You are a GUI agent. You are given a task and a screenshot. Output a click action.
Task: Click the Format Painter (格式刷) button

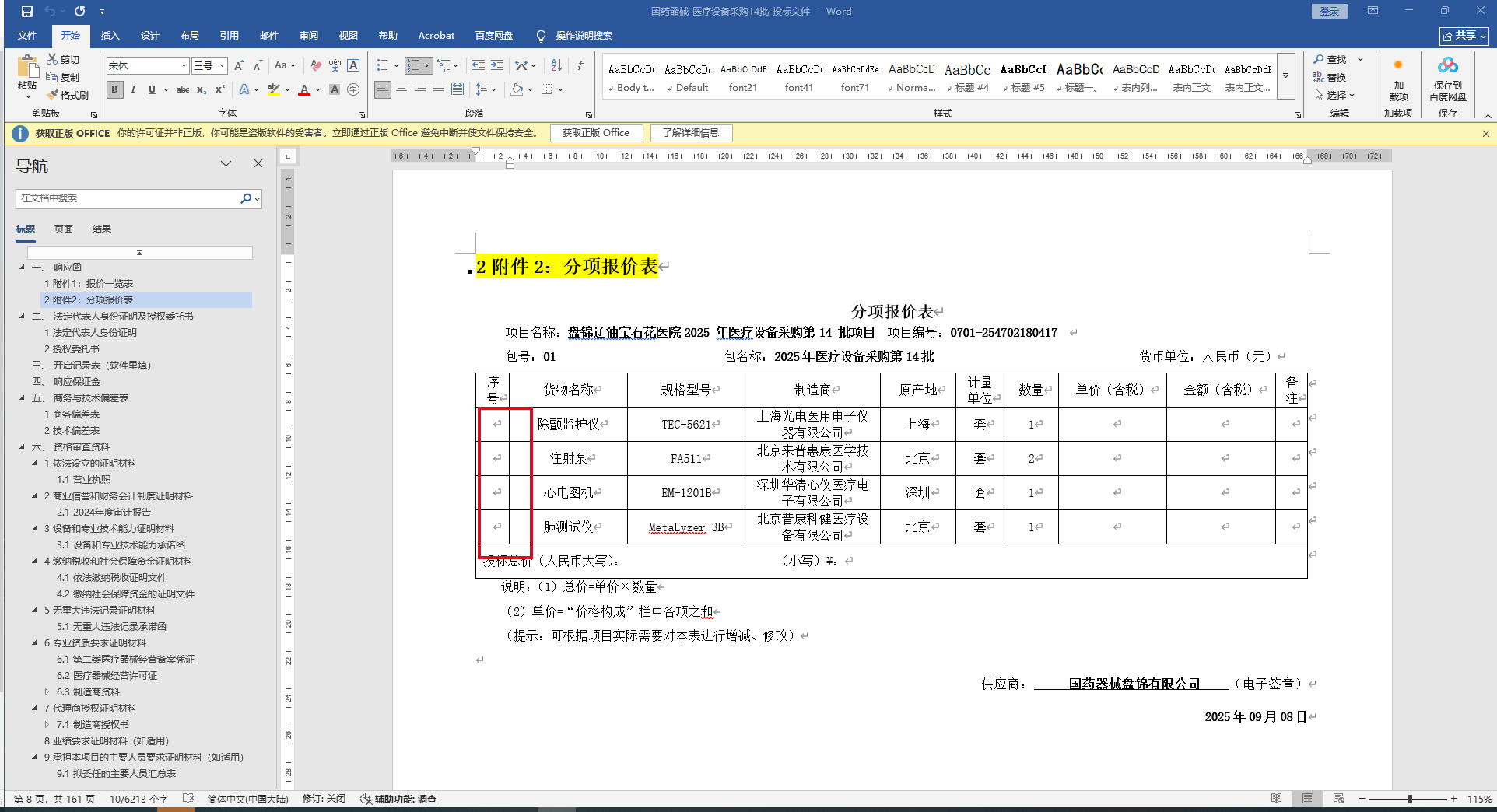[x=68, y=95]
